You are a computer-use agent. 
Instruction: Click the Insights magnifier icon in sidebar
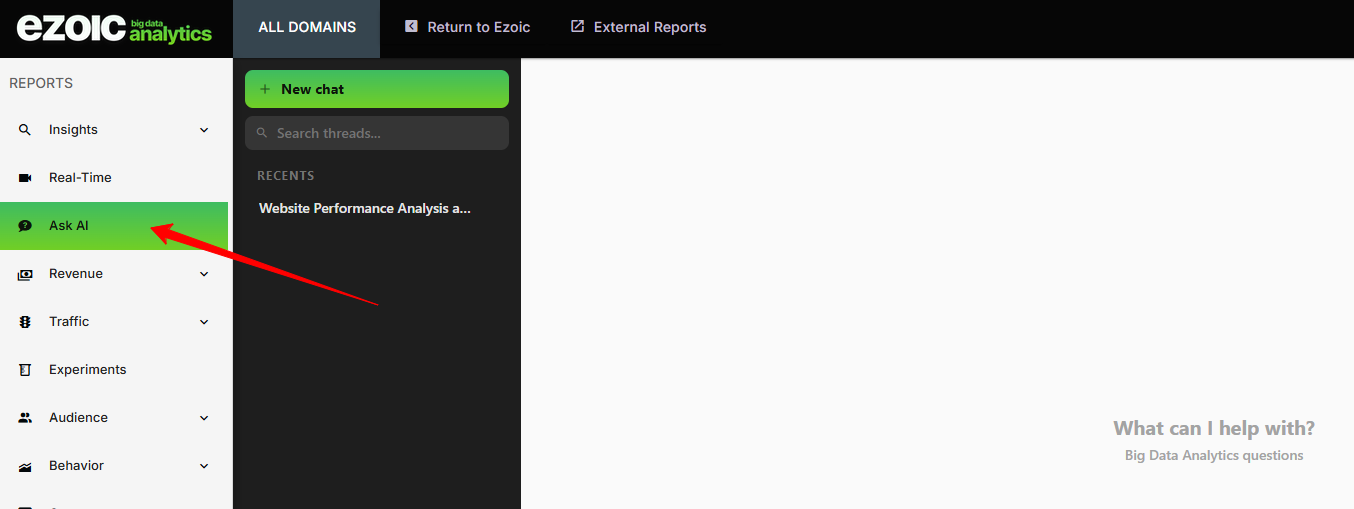click(25, 130)
